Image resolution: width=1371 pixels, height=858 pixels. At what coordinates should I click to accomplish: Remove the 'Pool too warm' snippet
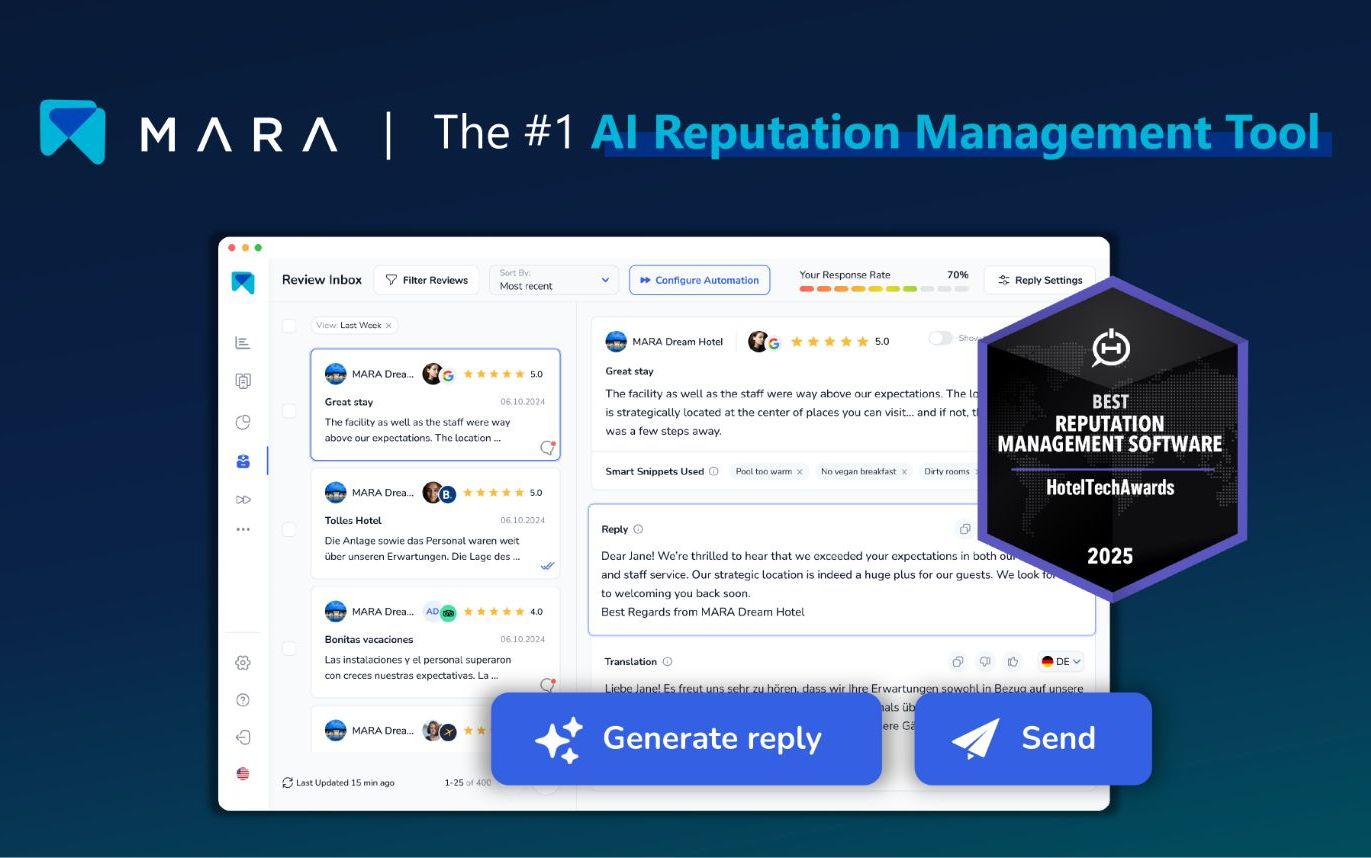pyautogui.click(x=799, y=472)
